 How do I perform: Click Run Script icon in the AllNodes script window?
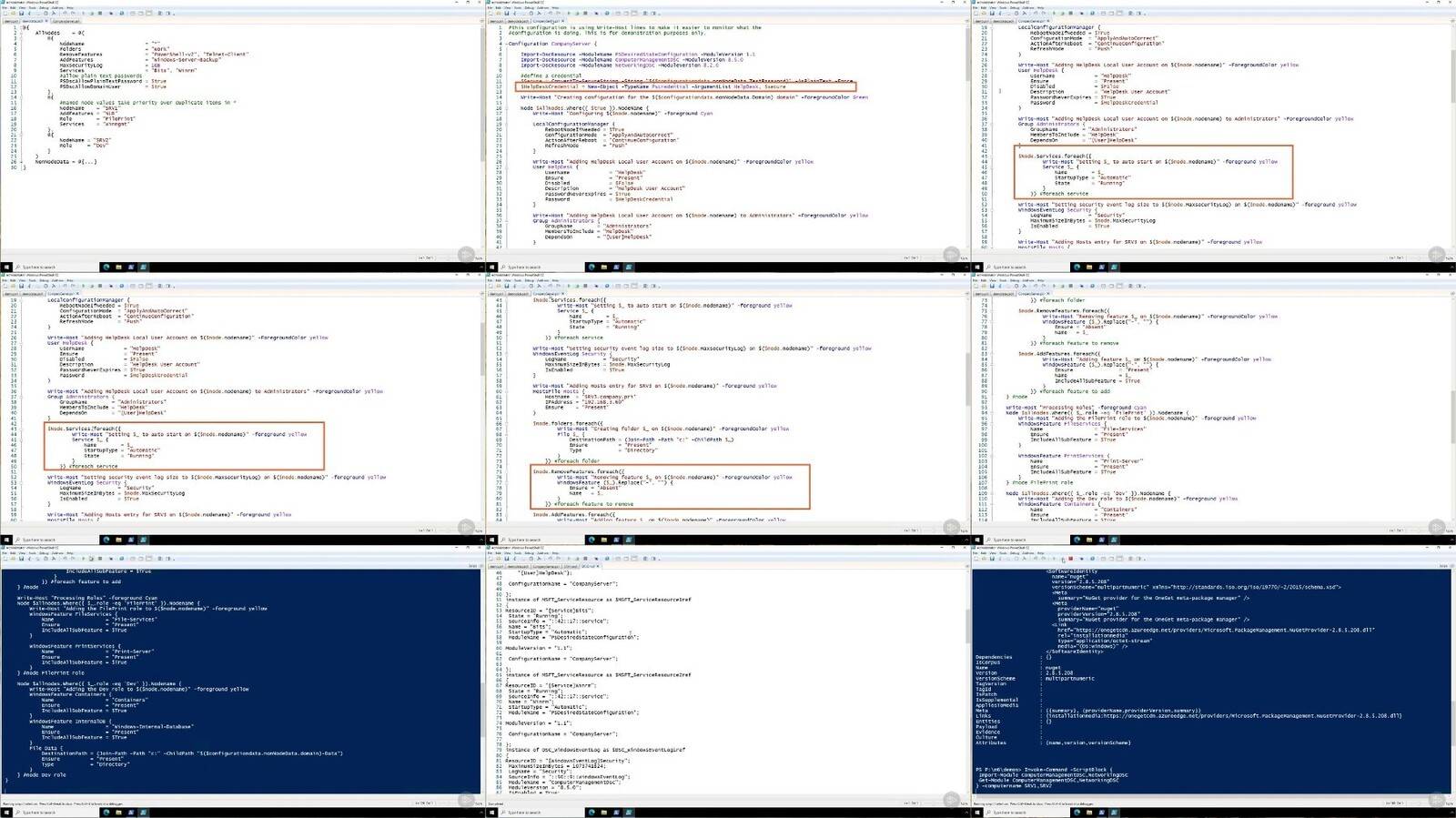click(81, 14)
